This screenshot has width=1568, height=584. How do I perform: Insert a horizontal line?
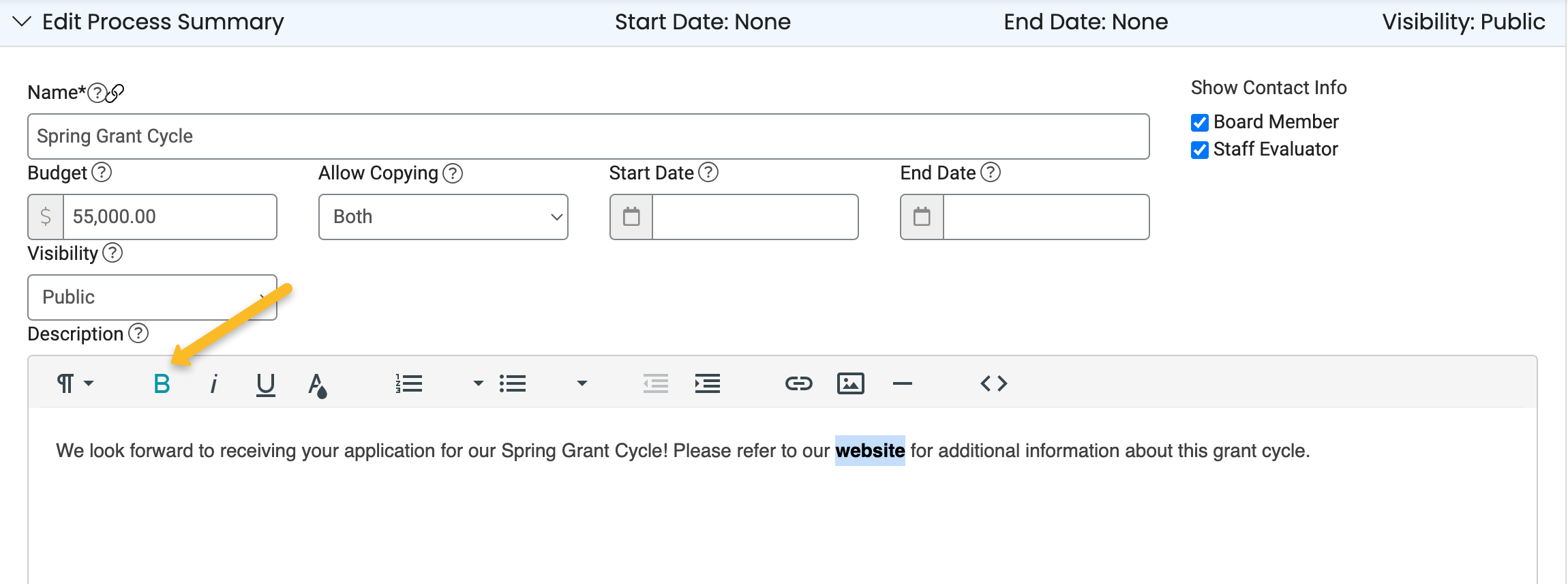[x=902, y=383]
